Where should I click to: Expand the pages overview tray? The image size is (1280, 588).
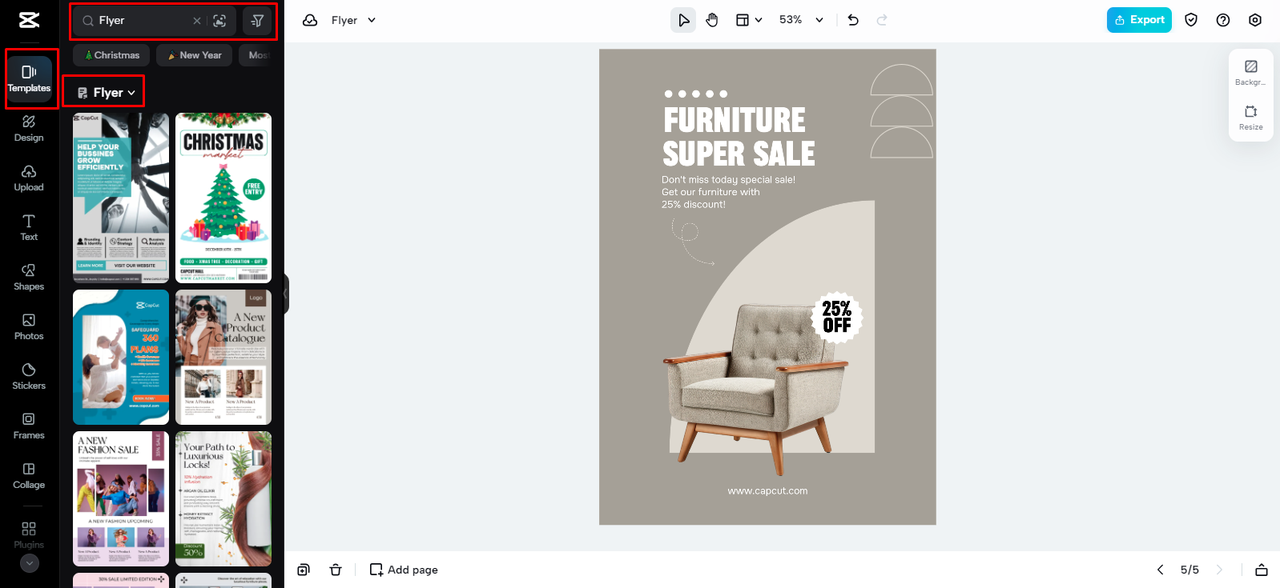click(x=1261, y=570)
